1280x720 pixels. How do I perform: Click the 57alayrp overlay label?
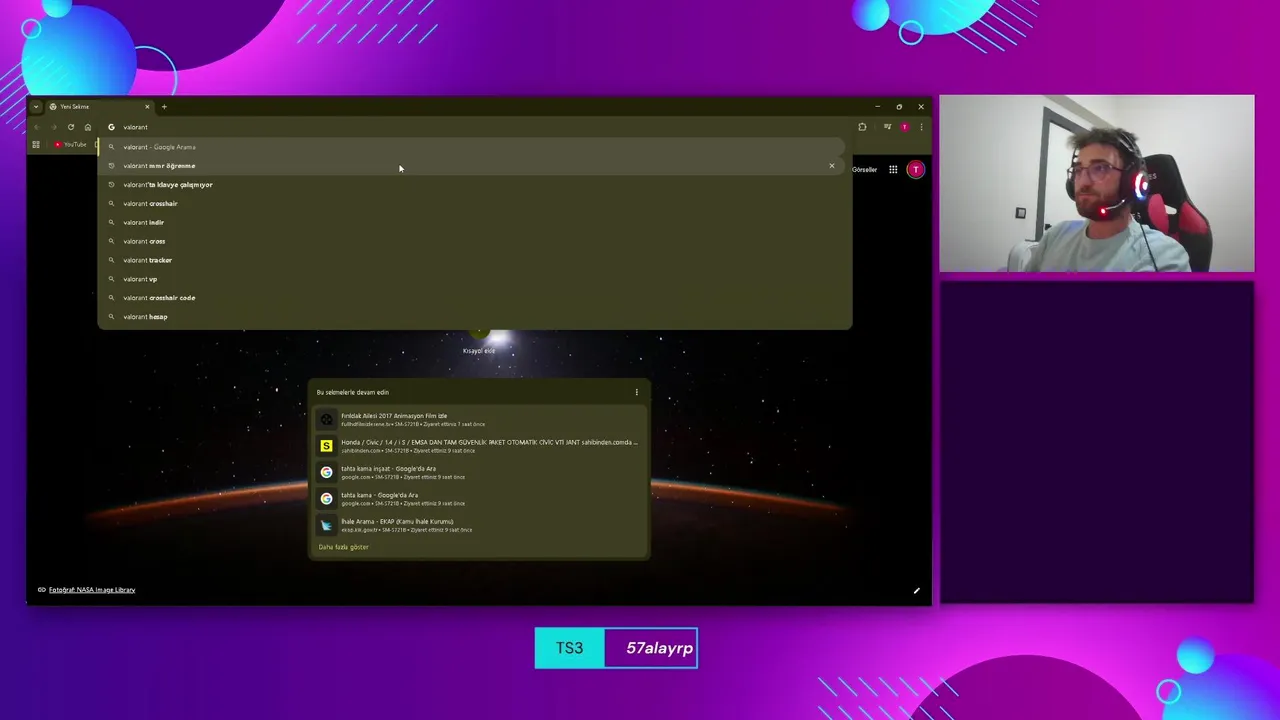659,648
